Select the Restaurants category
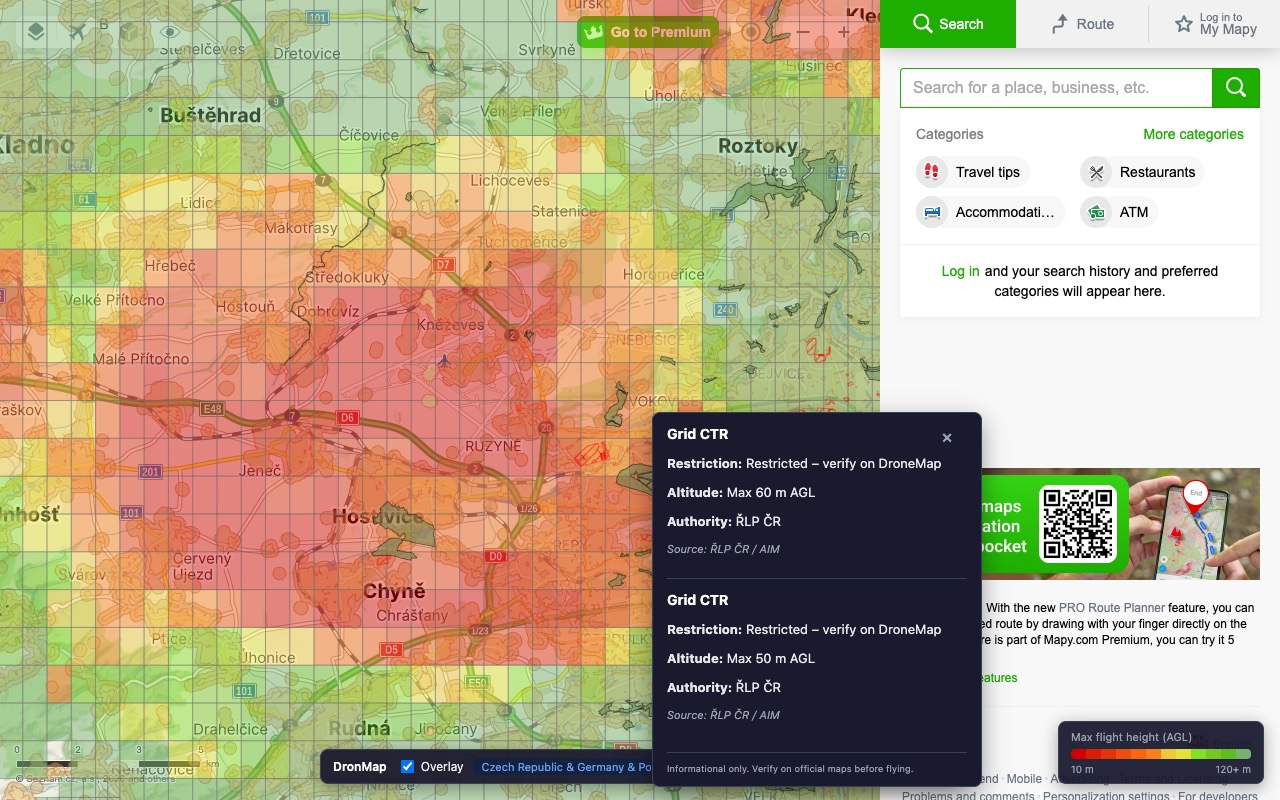 pyautogui.click(x=1142, y=172)
